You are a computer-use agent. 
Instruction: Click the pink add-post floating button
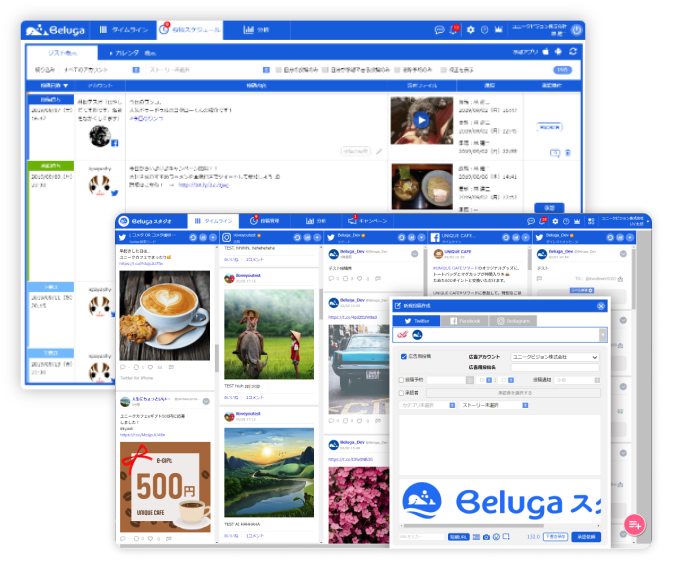coord(634,525)
